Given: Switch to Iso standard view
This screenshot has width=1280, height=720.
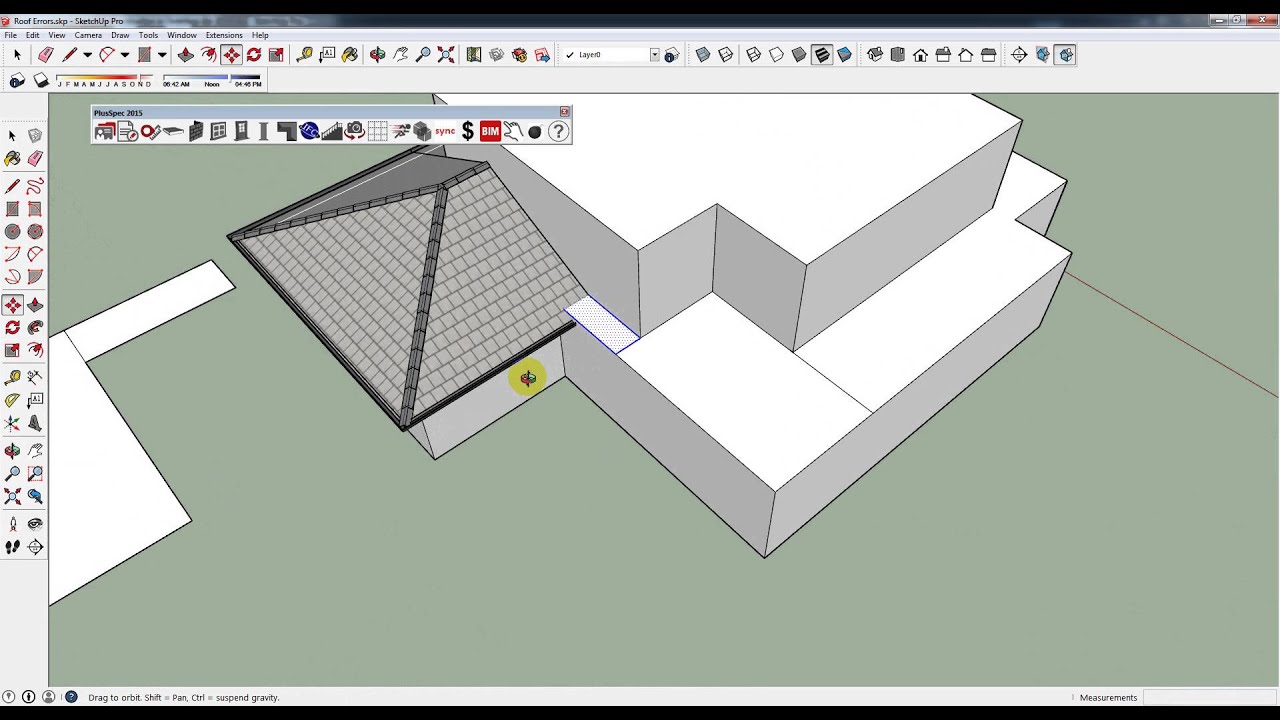Looking at the screenshot, I should (x=875, y=55).
